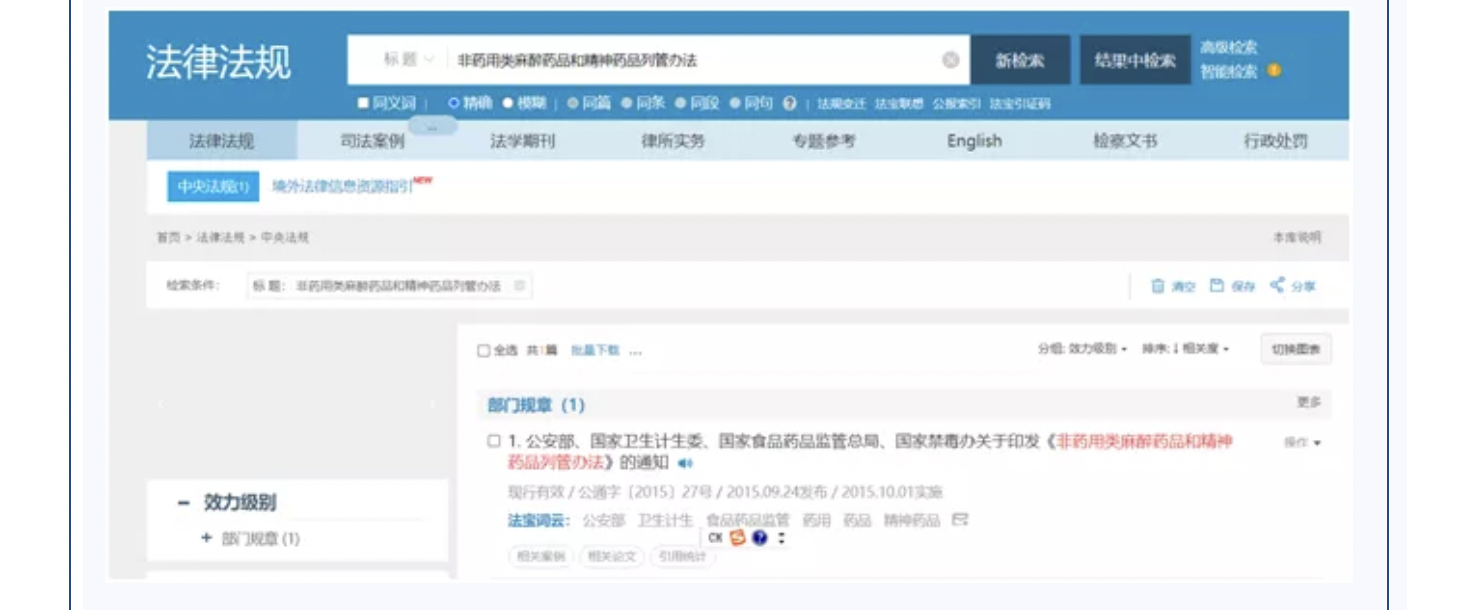Image resolution: width=1458 pixels, height=610 pixels.
Task: Switch to the 专题参考 tab
Action: click(x=824, y=141)
